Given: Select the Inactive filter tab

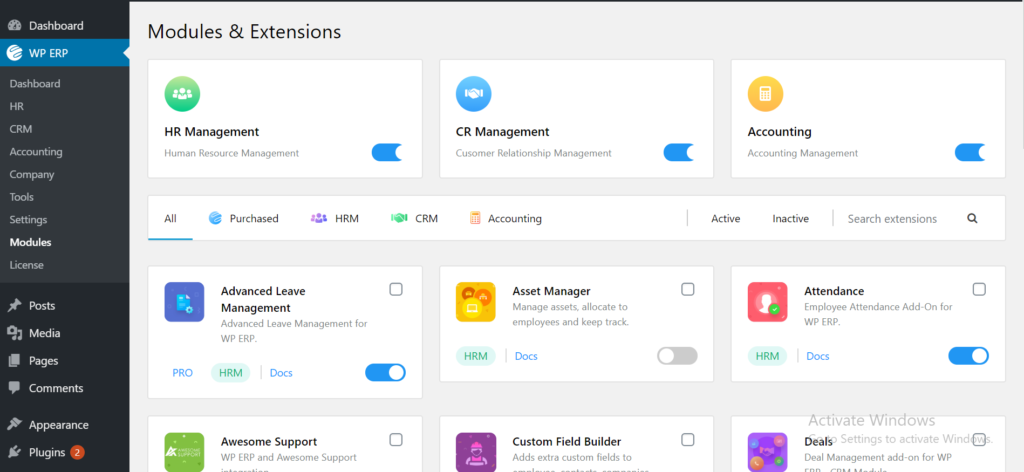Looking at the screenshot, I should click(790, 219).
